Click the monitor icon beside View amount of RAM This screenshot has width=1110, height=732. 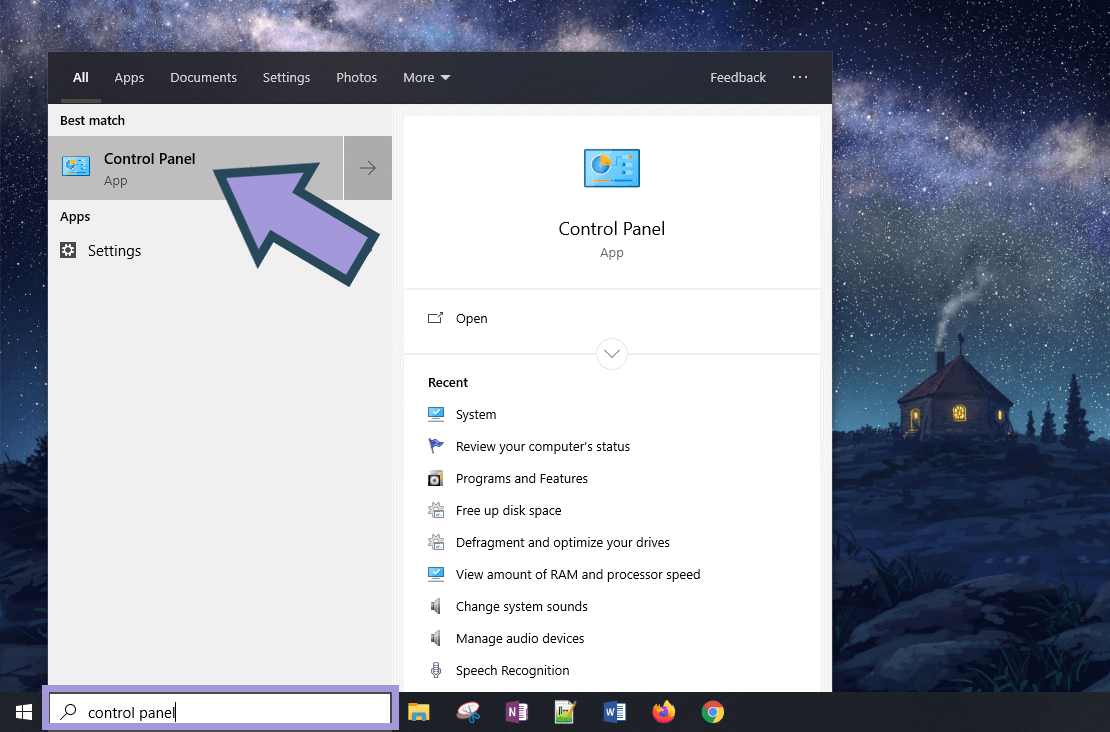point(436,574)
